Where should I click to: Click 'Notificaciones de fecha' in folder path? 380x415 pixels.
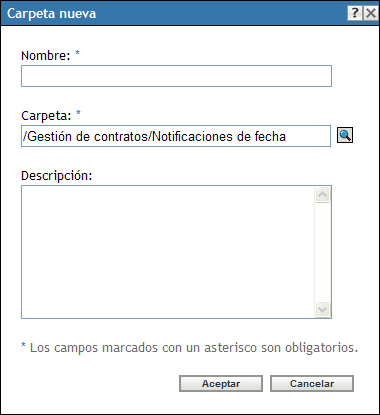(x=219, y=137)
